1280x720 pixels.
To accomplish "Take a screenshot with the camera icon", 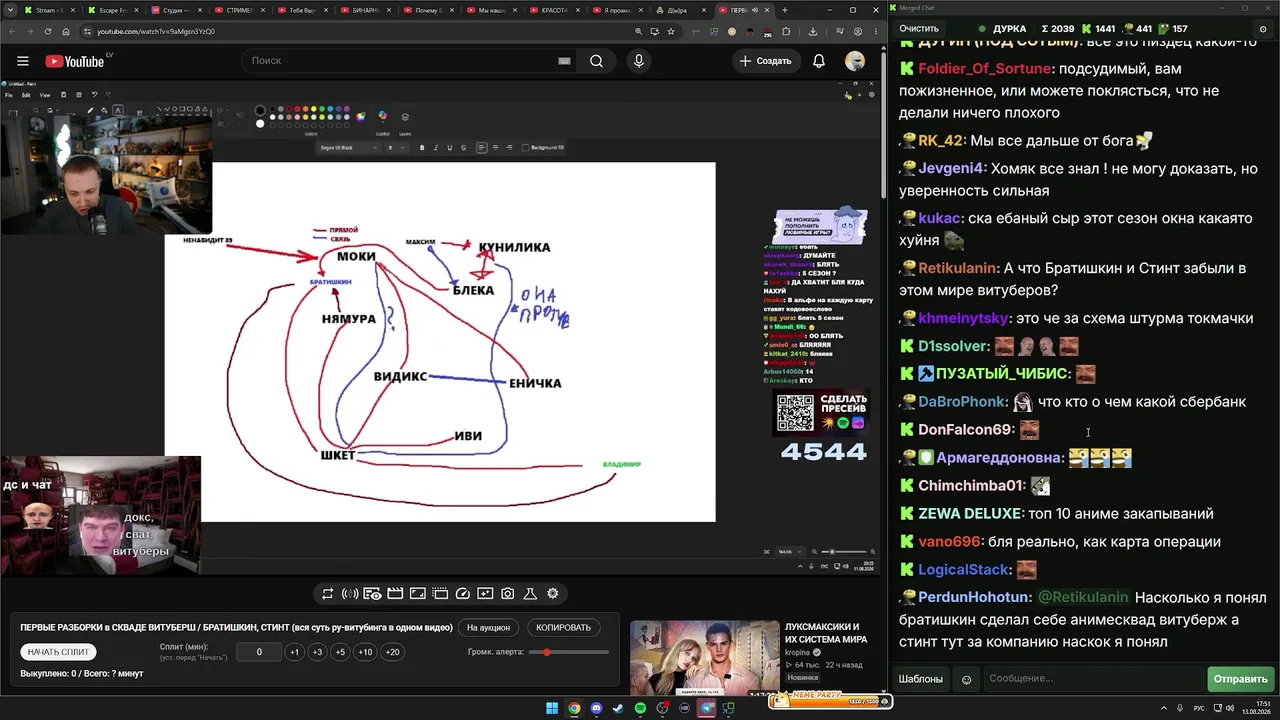I will click(x=508, y=594).
